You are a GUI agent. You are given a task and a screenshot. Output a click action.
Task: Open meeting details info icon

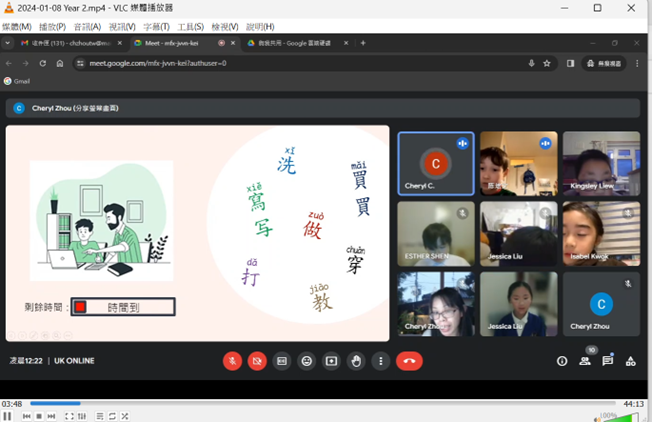(x=562, y=361)
